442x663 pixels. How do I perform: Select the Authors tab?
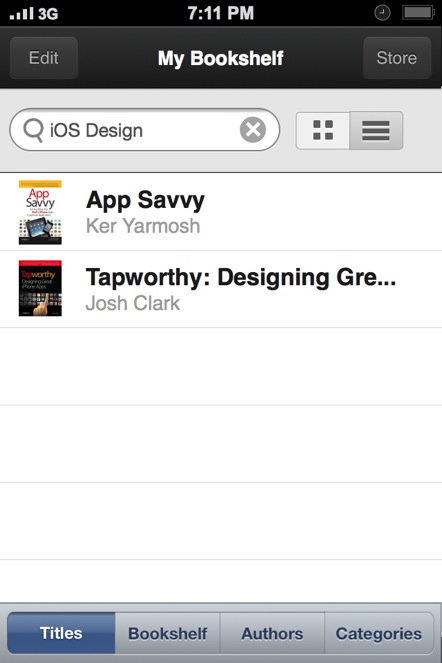coord(272,633)
